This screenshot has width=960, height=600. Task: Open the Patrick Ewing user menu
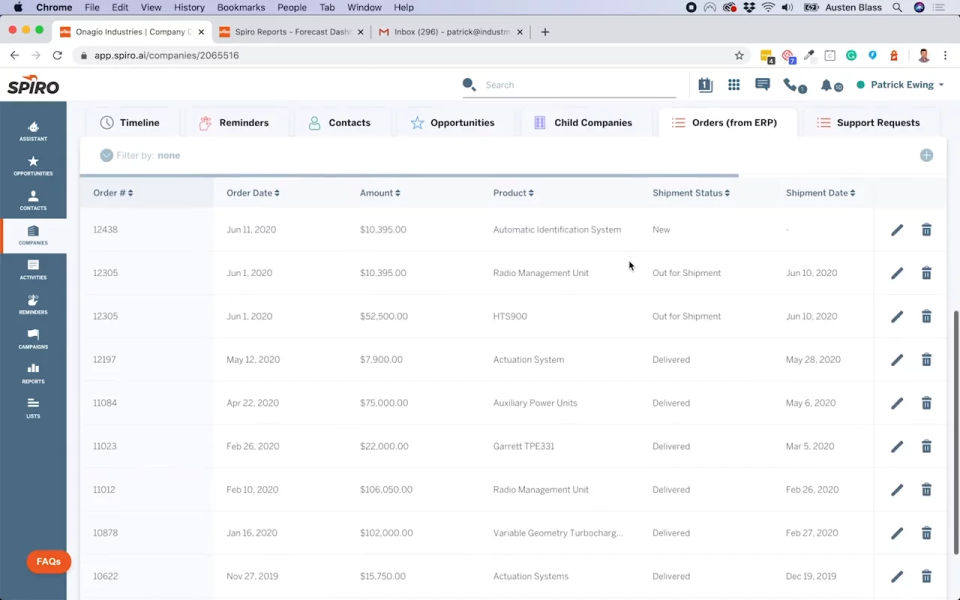[900, 85]
